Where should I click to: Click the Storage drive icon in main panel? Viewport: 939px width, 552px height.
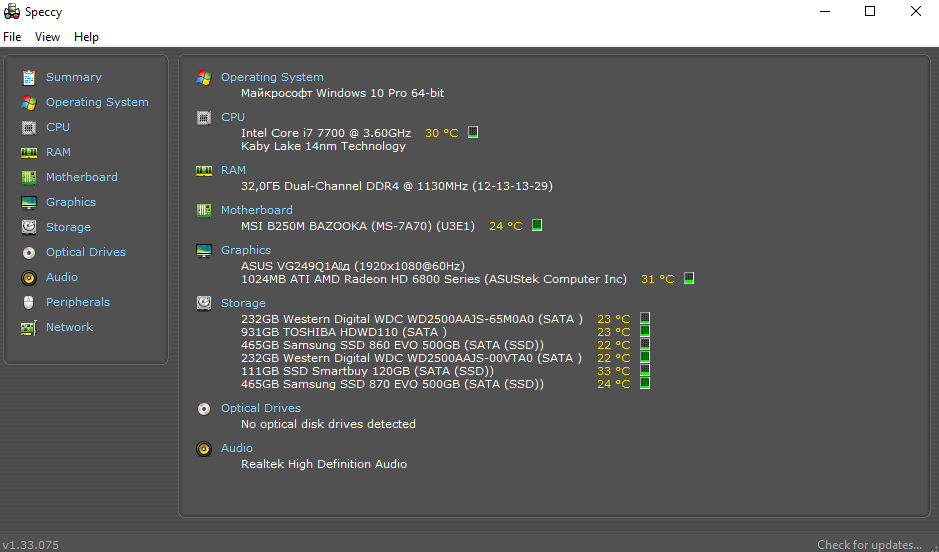coord(204,304)
